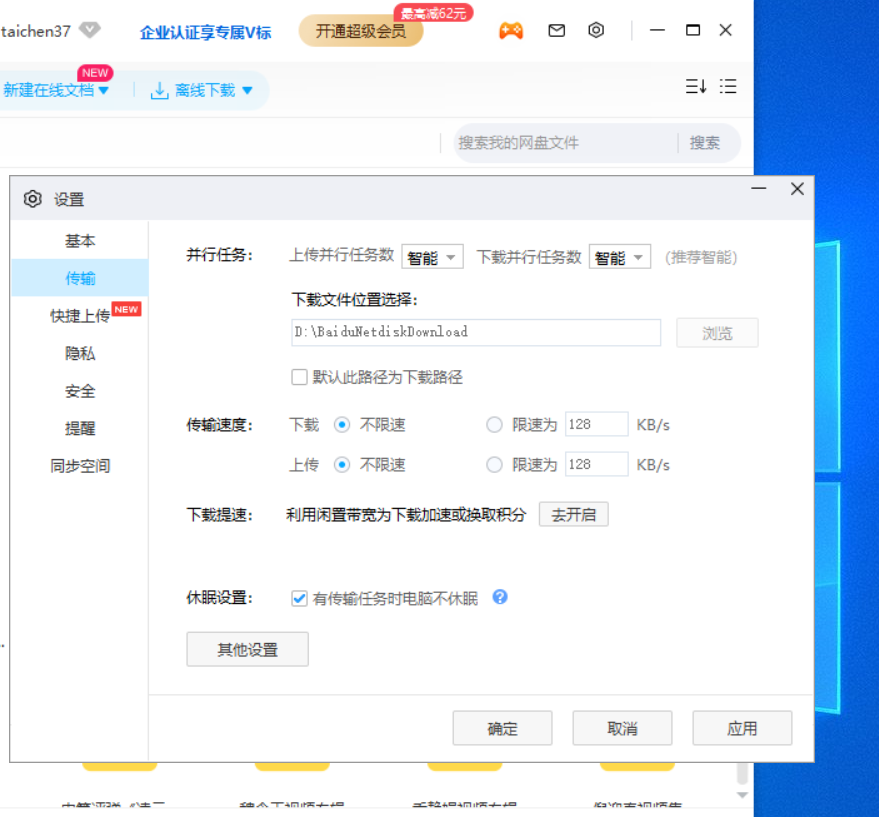Click the 去开启 button
879x817 pixels.
[x=573, y=514]
